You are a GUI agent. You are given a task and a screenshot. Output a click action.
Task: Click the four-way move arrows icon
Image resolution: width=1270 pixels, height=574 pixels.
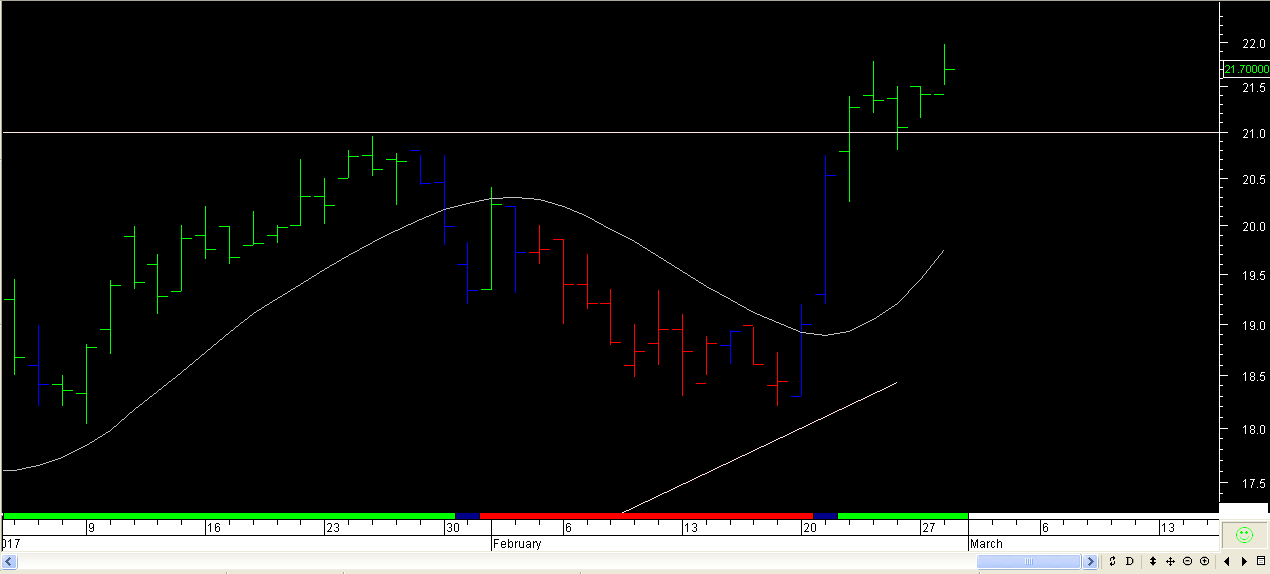tap(1170, 561)
